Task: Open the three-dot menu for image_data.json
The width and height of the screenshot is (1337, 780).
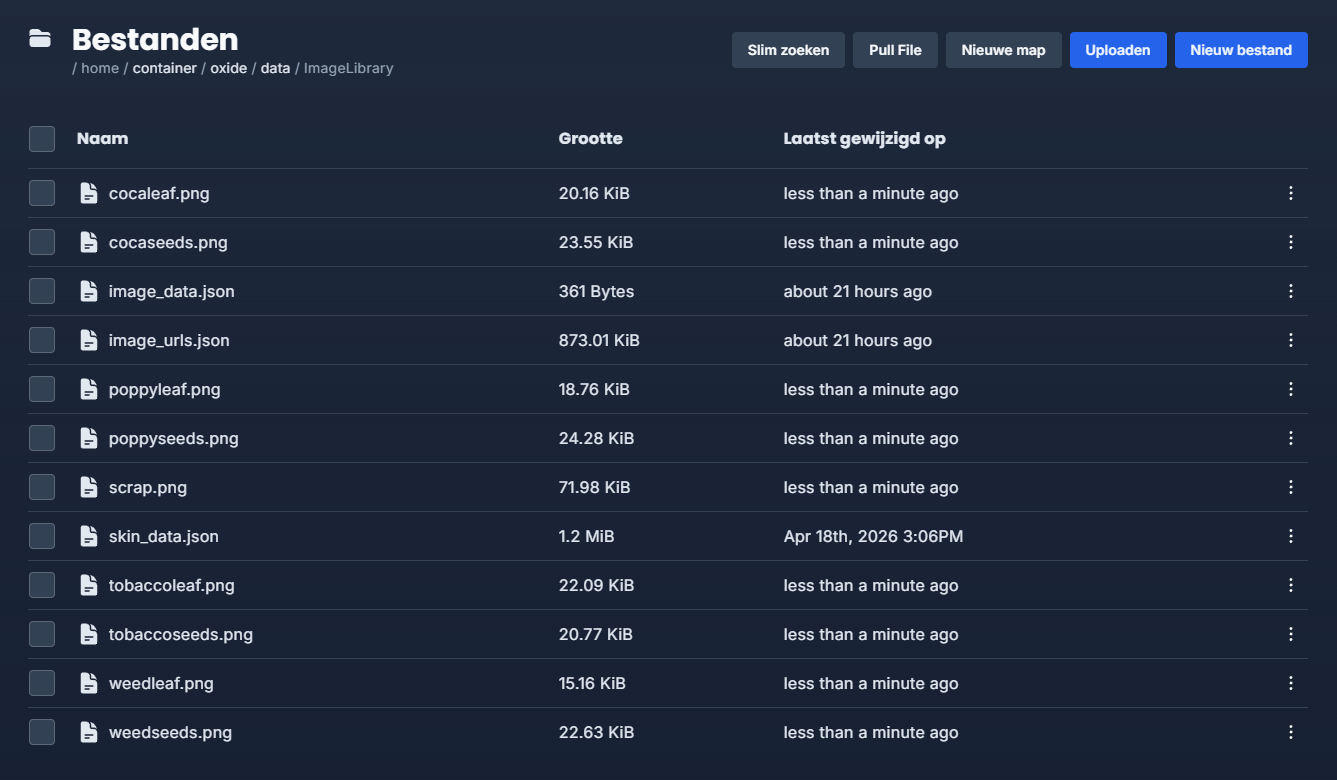Action: pyautogui.click(x=1290, y=291)
